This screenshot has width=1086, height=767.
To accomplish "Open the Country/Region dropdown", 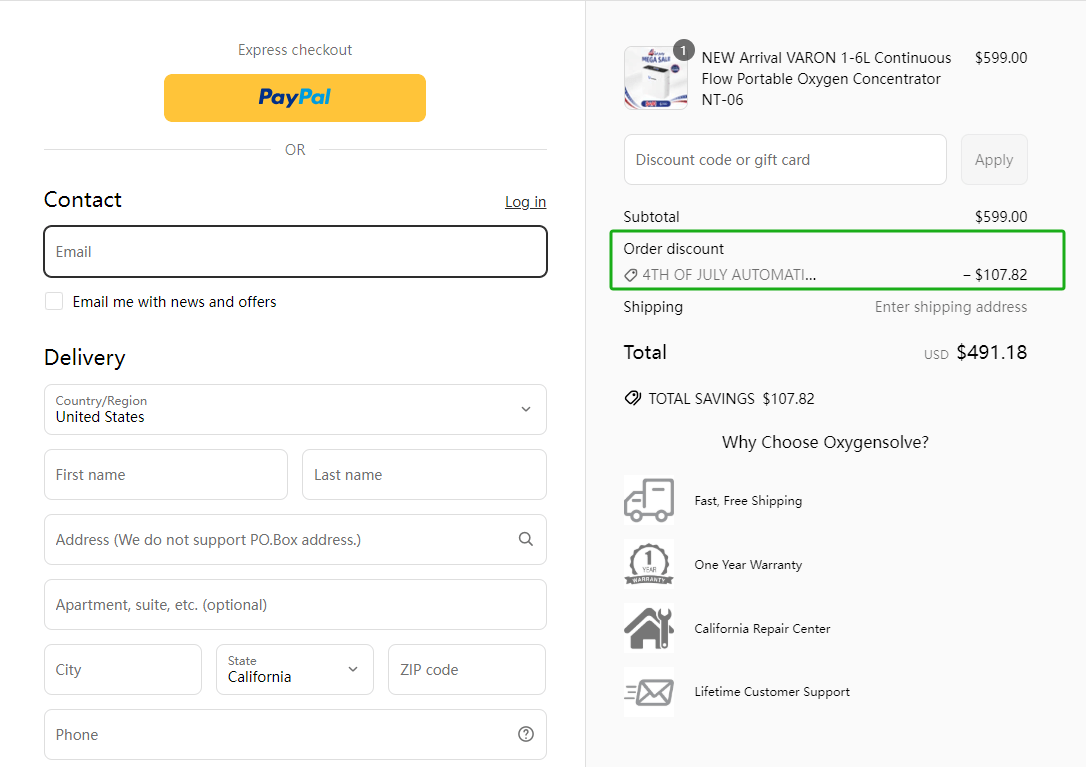I will click(295, 409).
